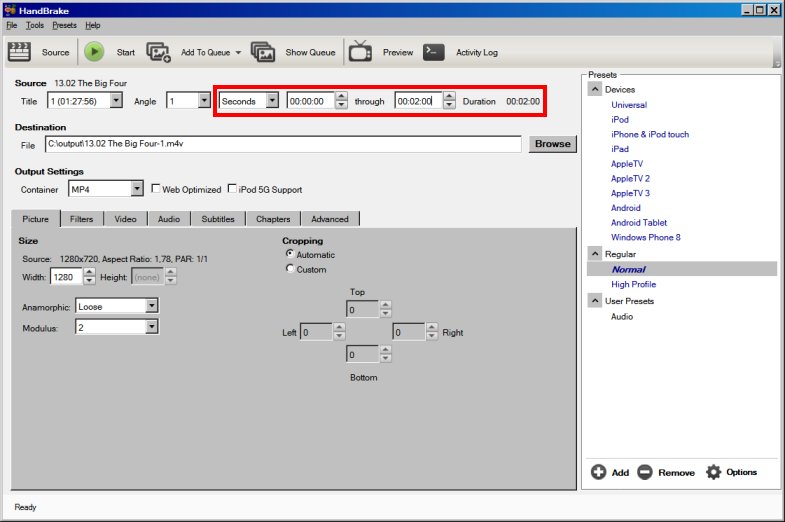Select Automatic cropping radio button
This screenshot has width=785, height=522.
point(289,254)
